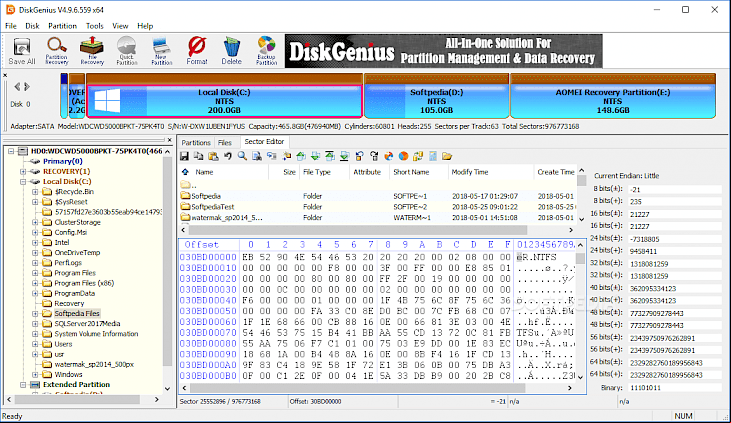Sort by the Short Name column
Screen dimensions: 731x423
[x=418, y=172]
